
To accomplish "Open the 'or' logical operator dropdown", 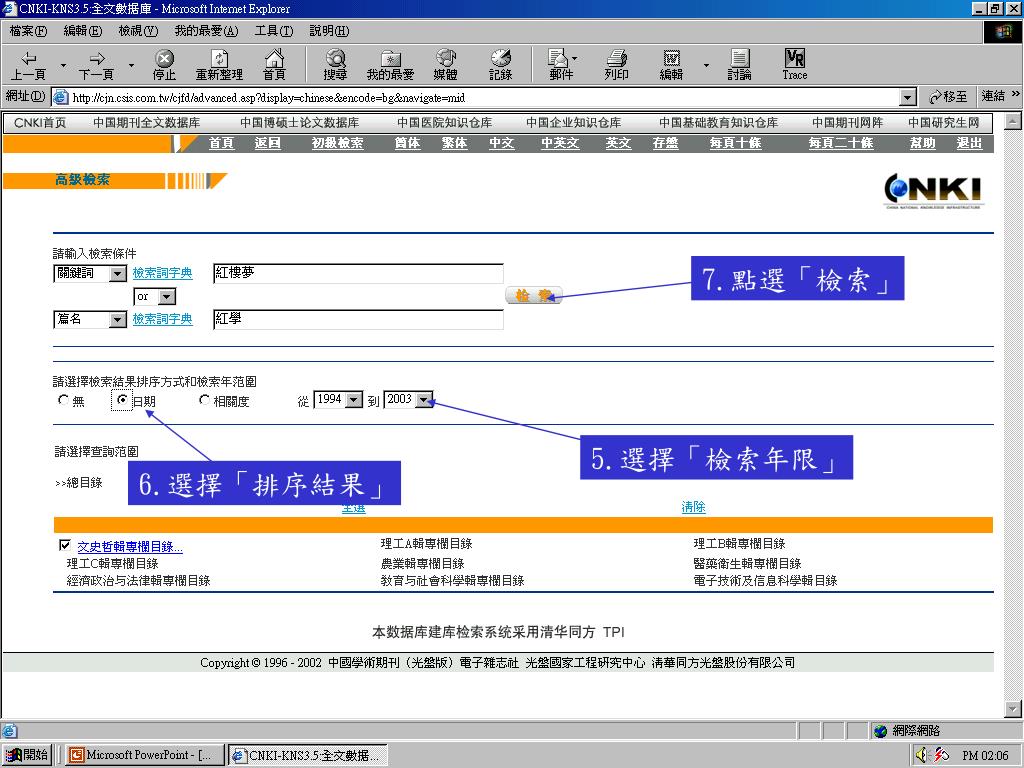I will click(167, 297).
